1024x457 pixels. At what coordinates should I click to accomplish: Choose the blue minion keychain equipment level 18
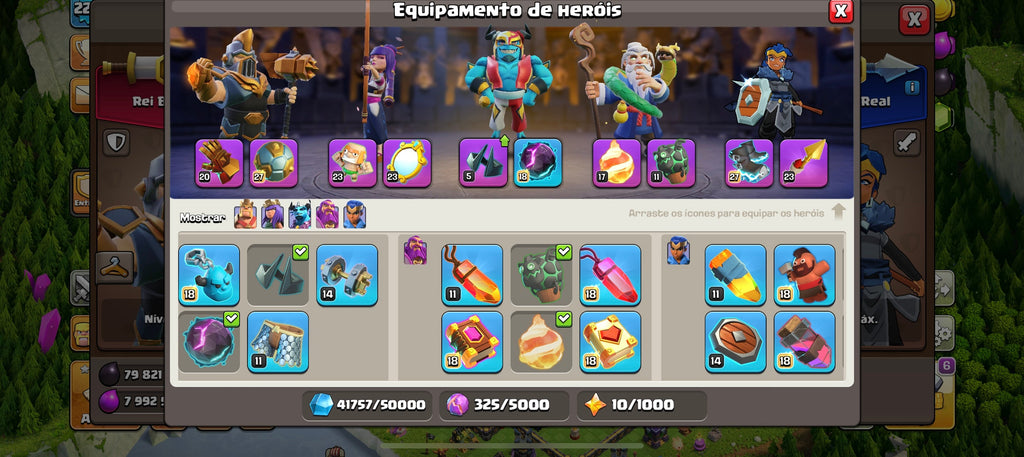pyautogui.click(x=209, y=275)
